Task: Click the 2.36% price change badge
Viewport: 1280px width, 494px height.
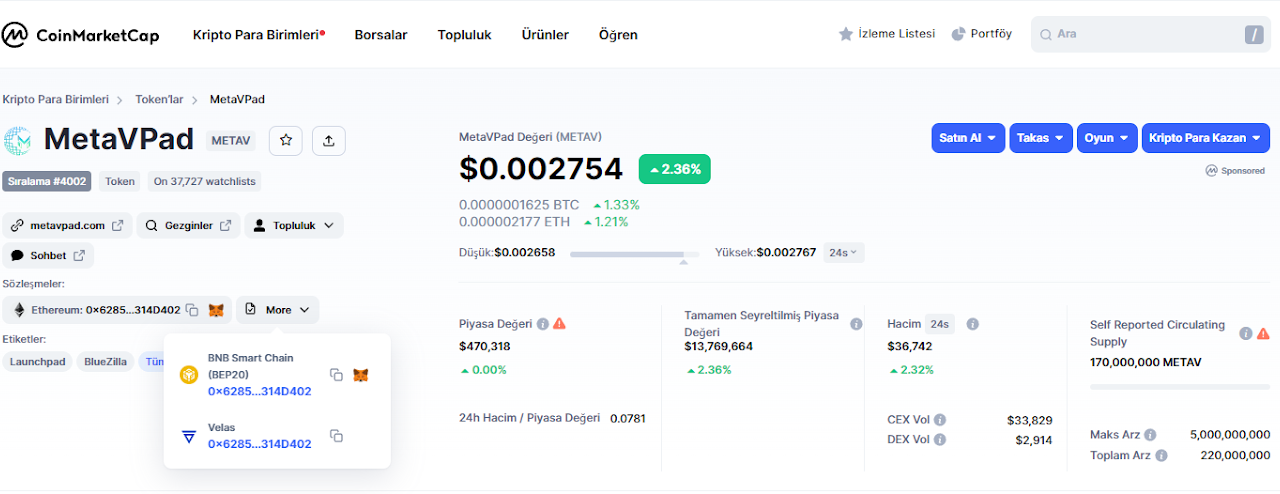Action: [675, 169]
